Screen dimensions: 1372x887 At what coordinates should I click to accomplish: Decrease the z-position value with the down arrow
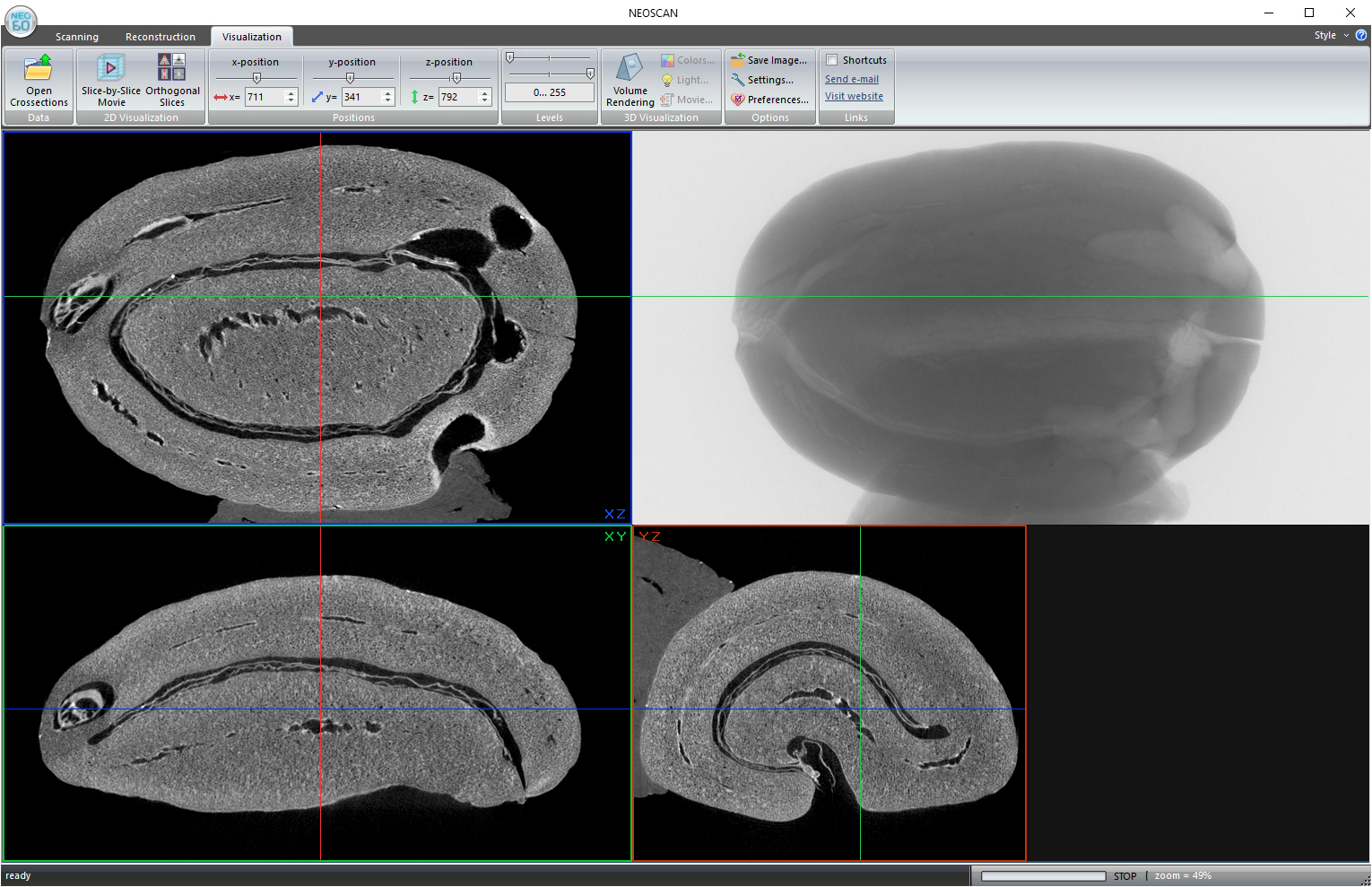tap(485, 100)
